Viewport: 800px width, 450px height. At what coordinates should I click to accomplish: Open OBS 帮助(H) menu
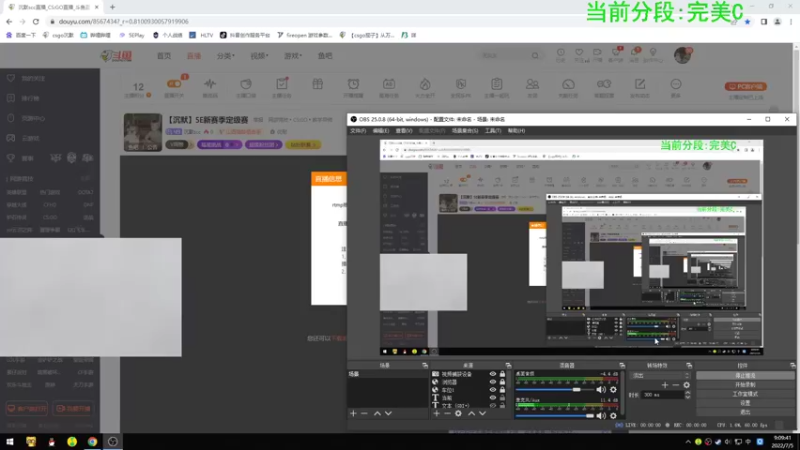click(516, 131)
